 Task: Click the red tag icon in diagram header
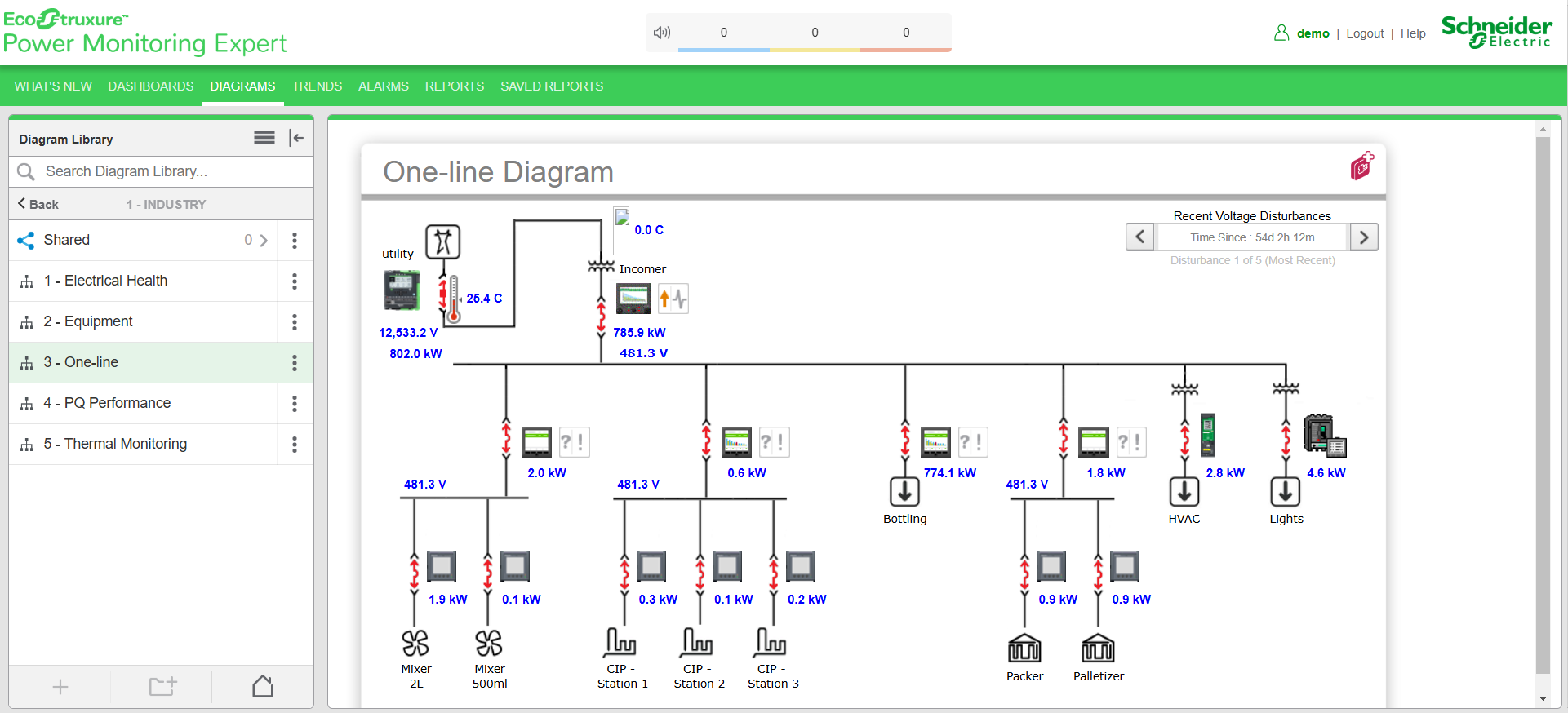[1361, 166]
